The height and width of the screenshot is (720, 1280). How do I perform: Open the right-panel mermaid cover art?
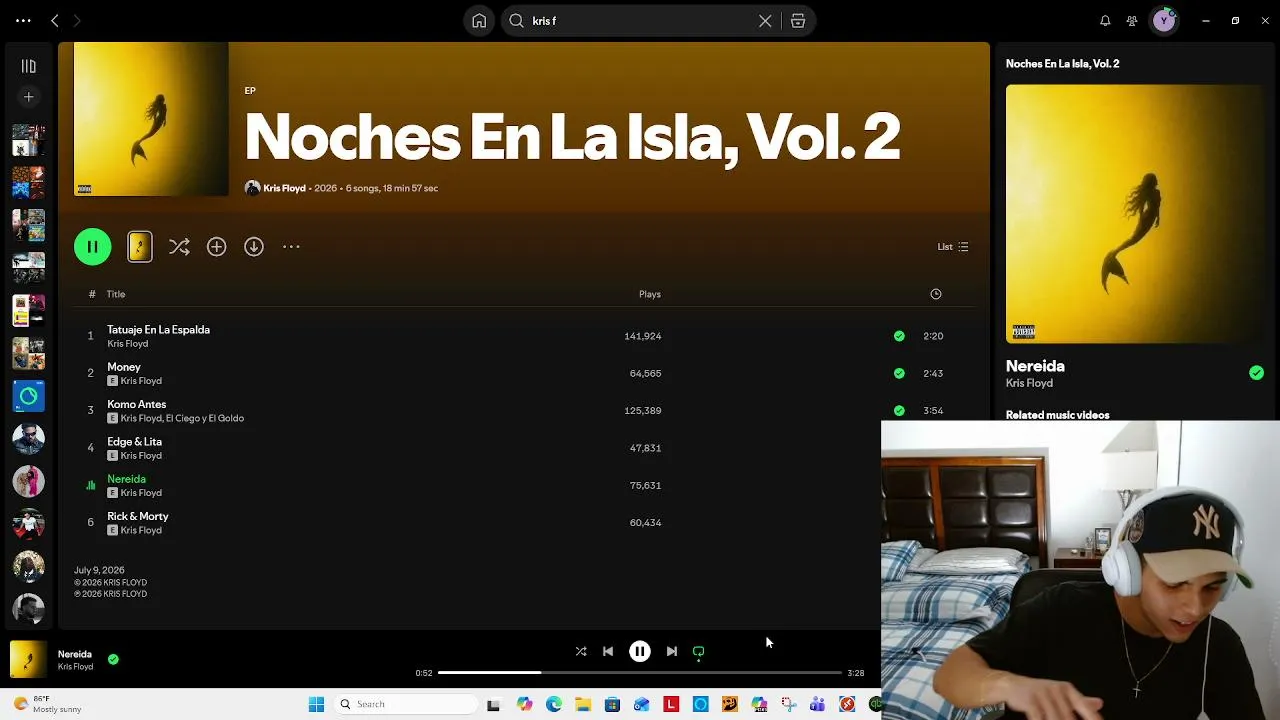(1135, 214)
